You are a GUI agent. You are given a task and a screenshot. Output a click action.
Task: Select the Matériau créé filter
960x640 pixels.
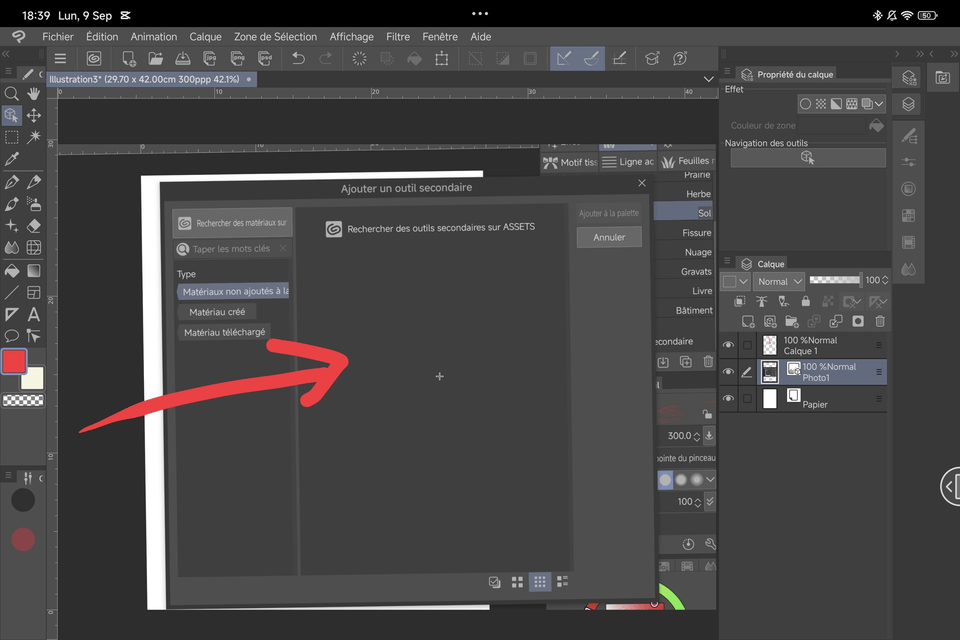pyautogui.click(x=217, y=312)
